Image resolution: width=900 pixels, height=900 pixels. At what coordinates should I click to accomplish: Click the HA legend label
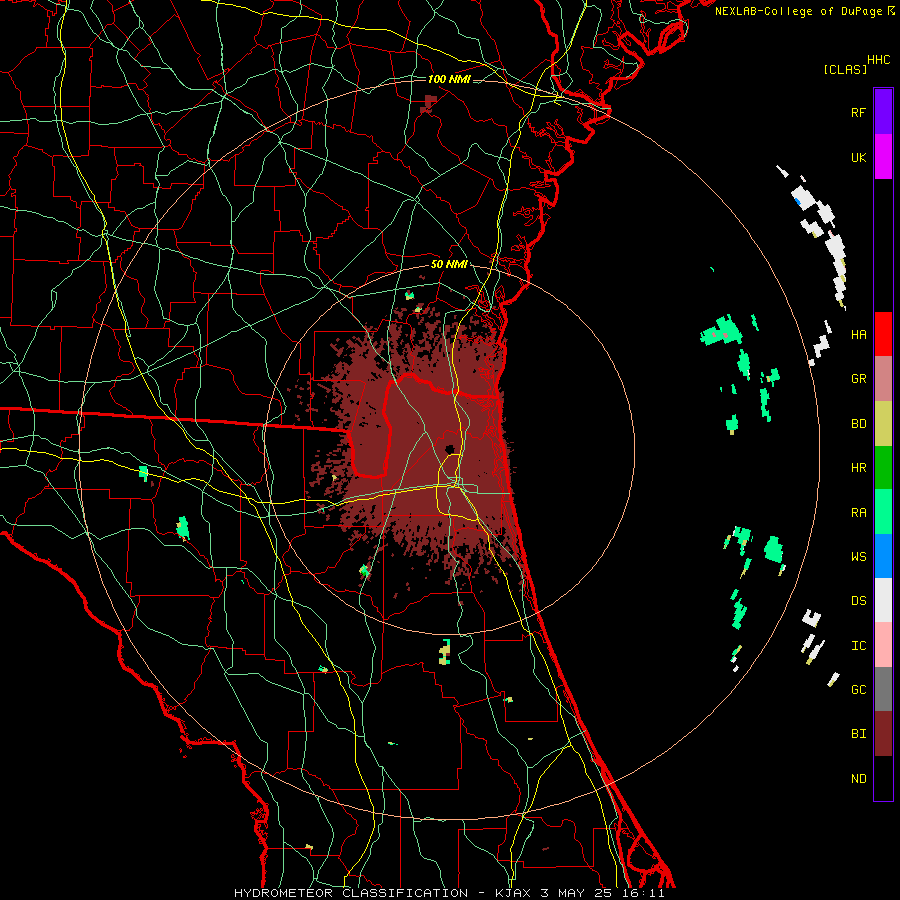click(x=858, y=335)
